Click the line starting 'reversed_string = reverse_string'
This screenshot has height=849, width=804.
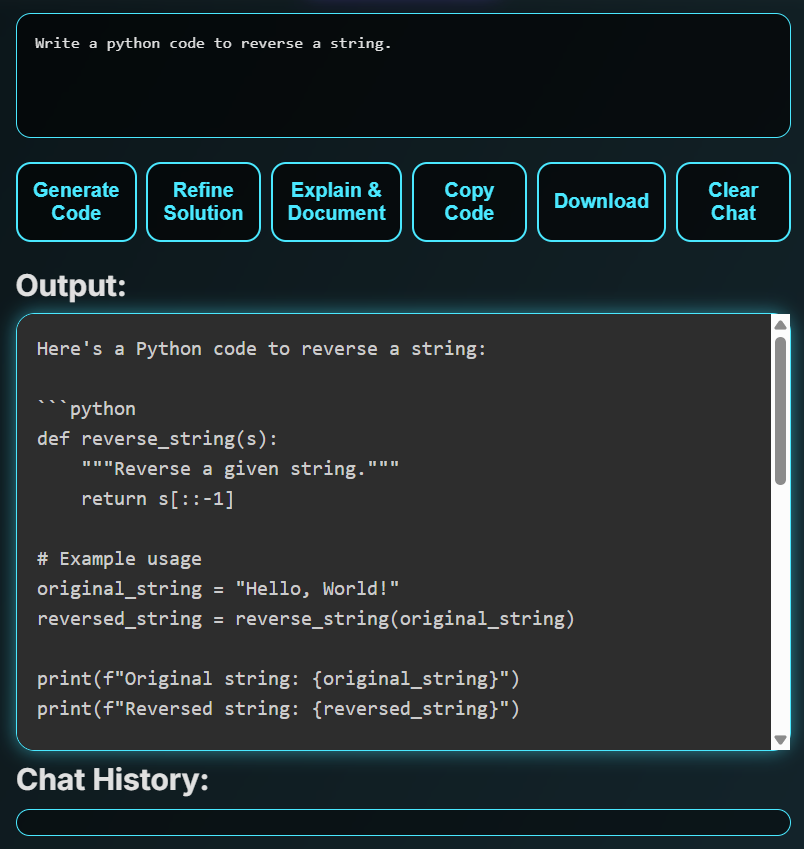pyautogui.click(x=305, y=618)
